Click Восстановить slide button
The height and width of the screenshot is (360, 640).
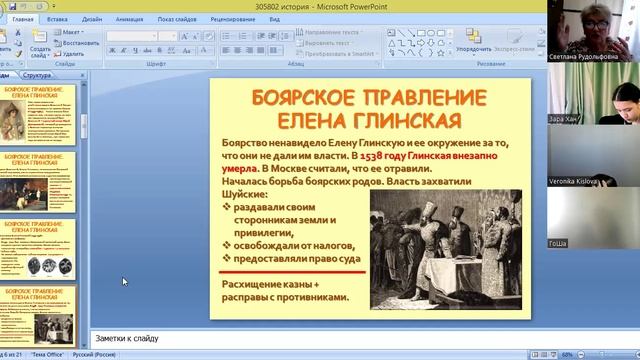pyautogui.click(x=77, y=43)
